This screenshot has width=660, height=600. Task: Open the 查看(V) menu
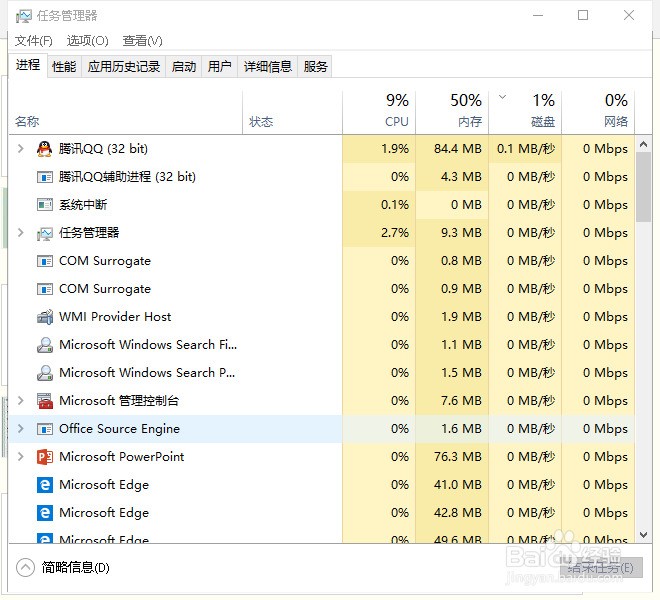pyautogui.click(x=142, y=41)
